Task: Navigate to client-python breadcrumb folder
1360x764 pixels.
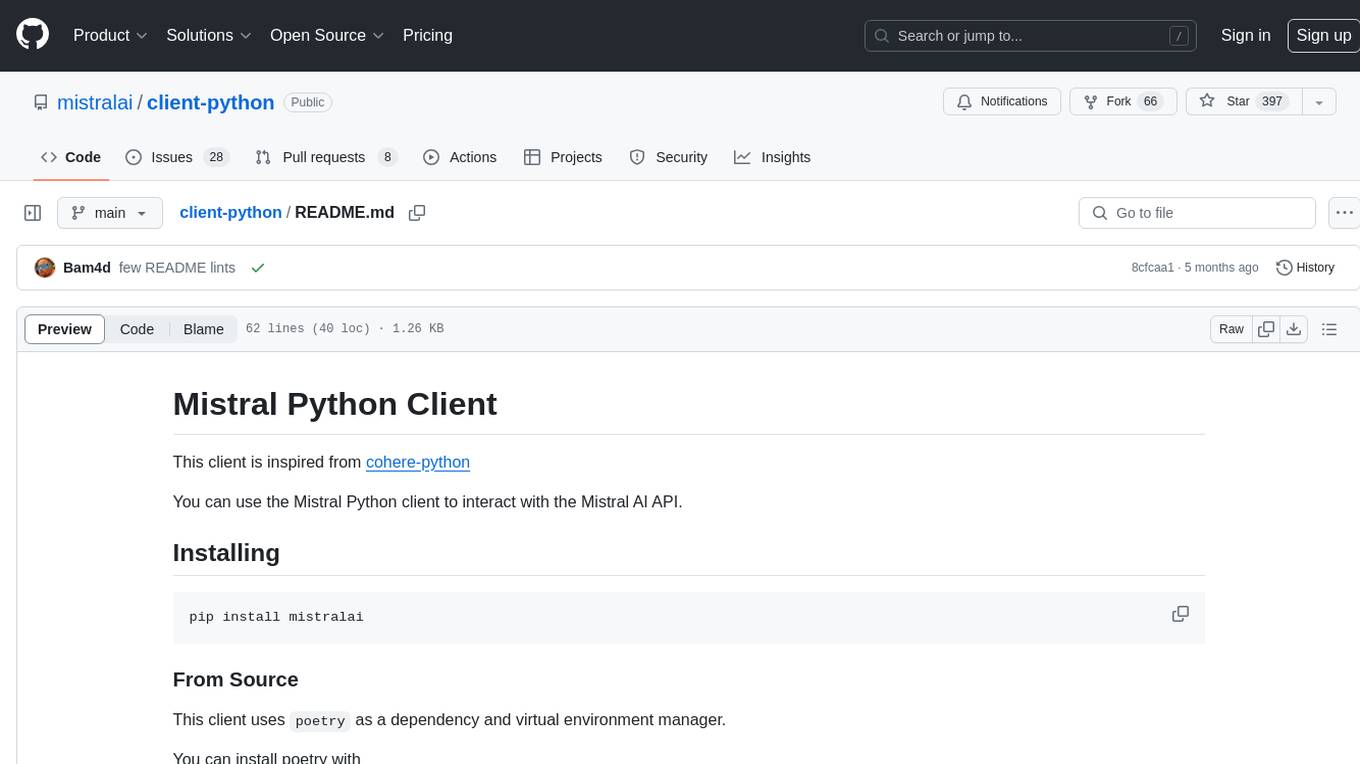Action: pyautogui.click(x=230, y=212)
